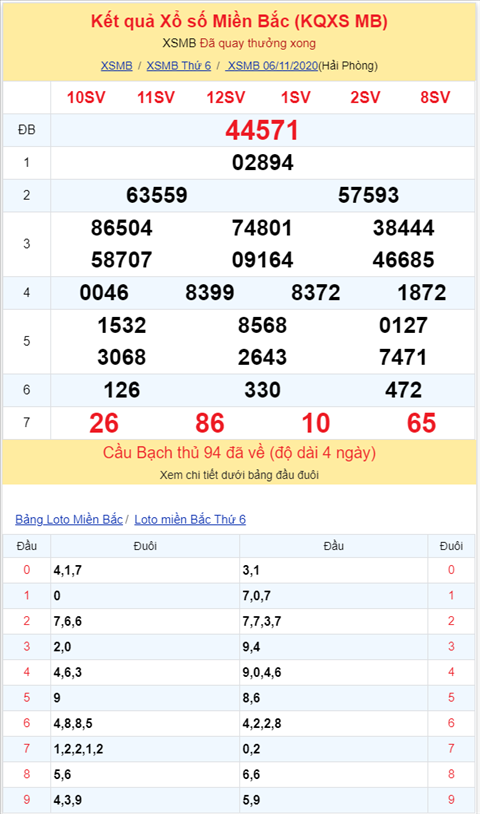The height and width of the screenshot is (814, 480).
Task: Click fifth prize number 8568
Action: tap(262, 325)
